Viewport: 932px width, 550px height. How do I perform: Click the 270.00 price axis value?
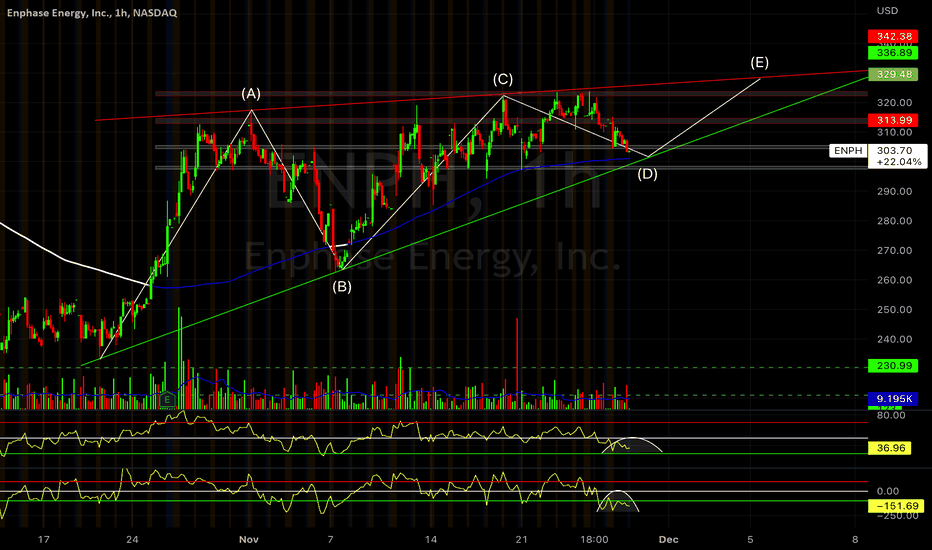pyautogui.click(x=894, y=250)
